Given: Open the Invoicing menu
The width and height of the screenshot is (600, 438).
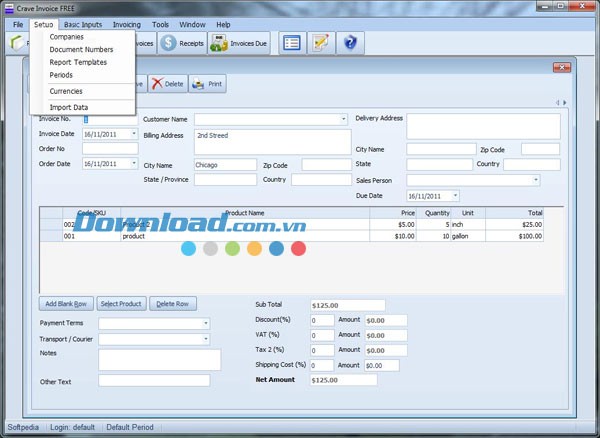Looking at the screenshot, I should 127,24.
